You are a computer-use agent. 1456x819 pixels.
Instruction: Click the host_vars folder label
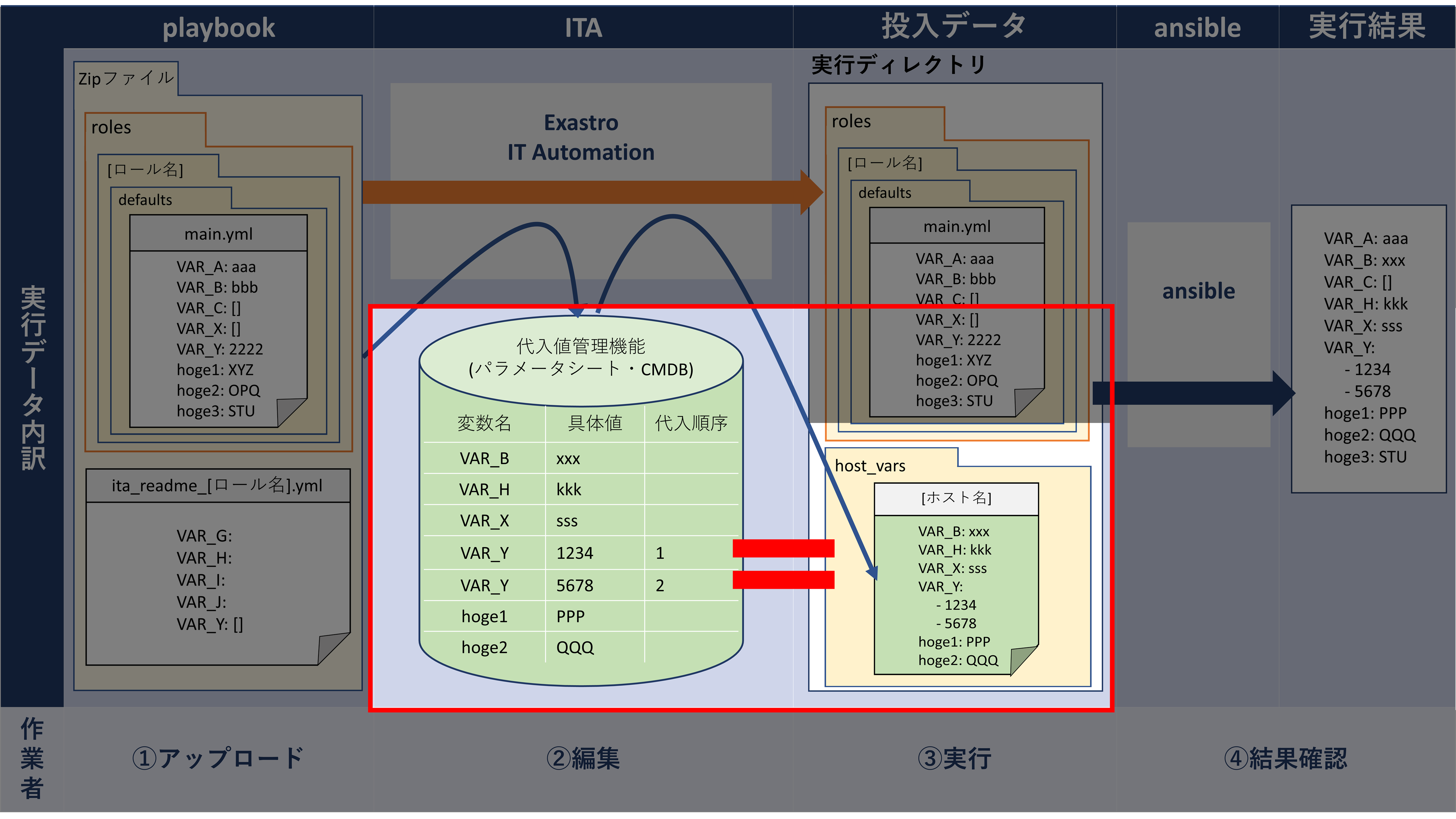coord(870,465)
